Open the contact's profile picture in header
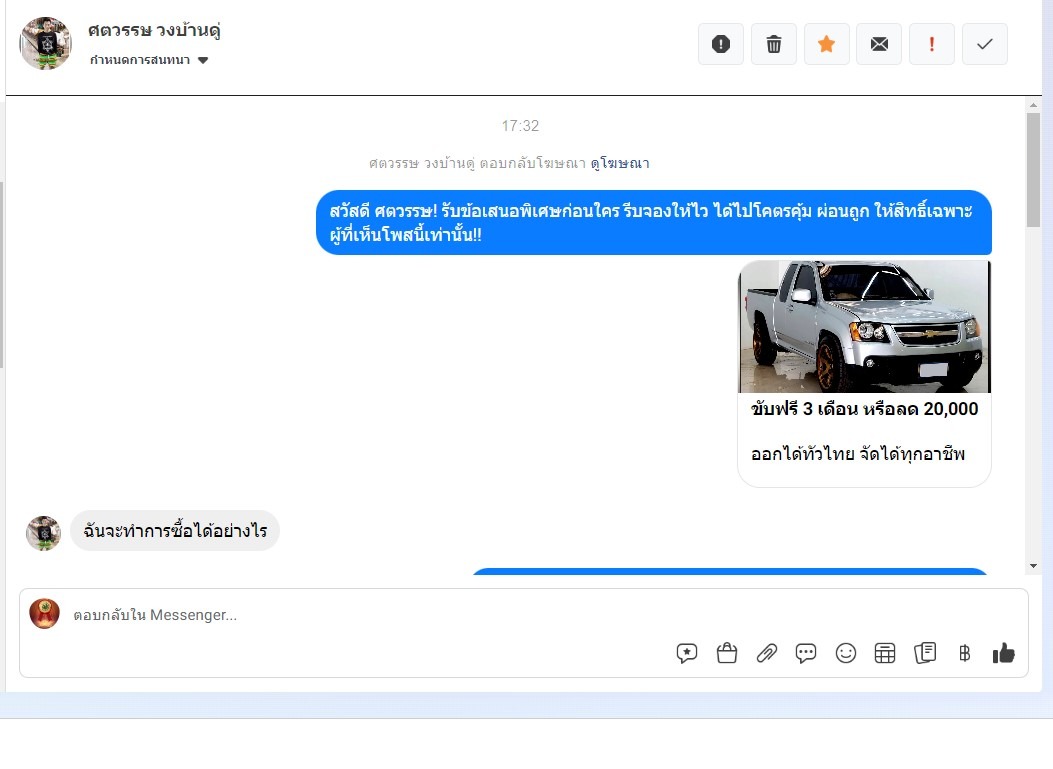Image resolution: width=1053 pixels, height=769 pixels. [45, 43]
